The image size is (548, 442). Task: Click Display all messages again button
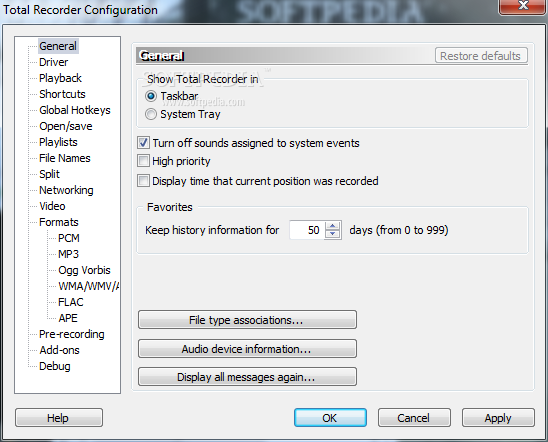pos(247,377)
